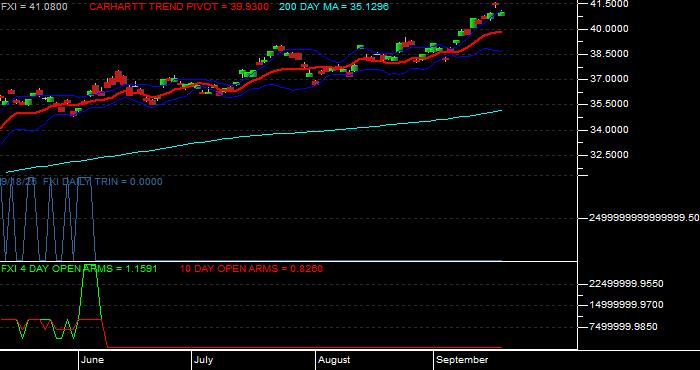
Task: Select the August marker on time axis
Action: 334,360
